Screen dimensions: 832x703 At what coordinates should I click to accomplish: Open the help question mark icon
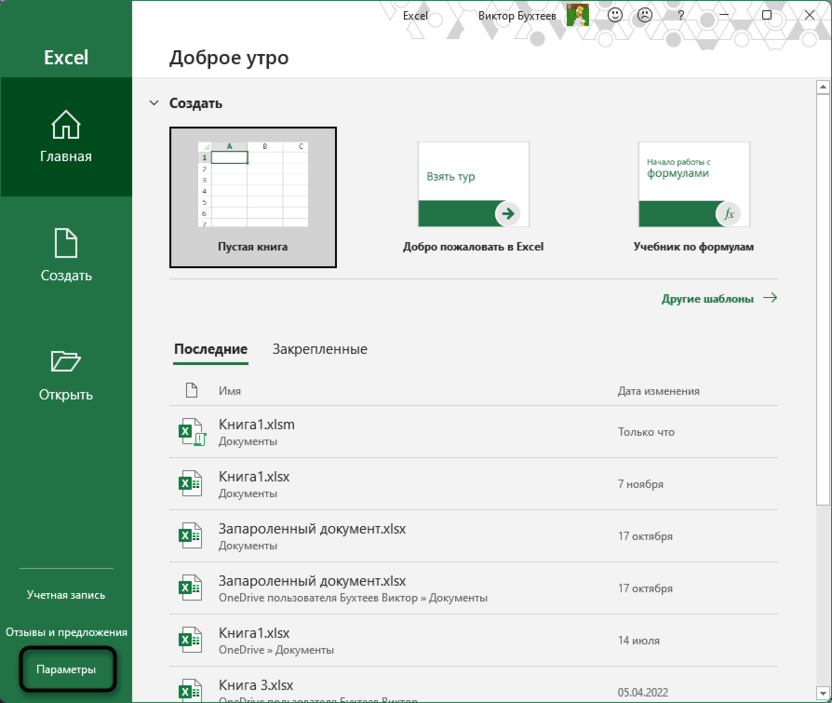click(x=681, y=15)
